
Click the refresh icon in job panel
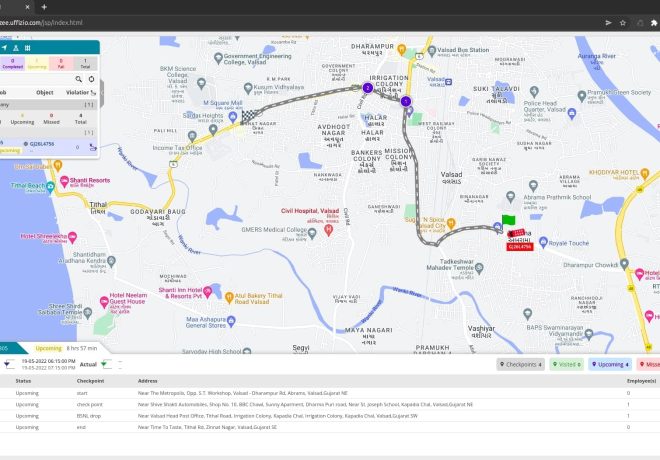pyautogui.click(x=91, y=79)
